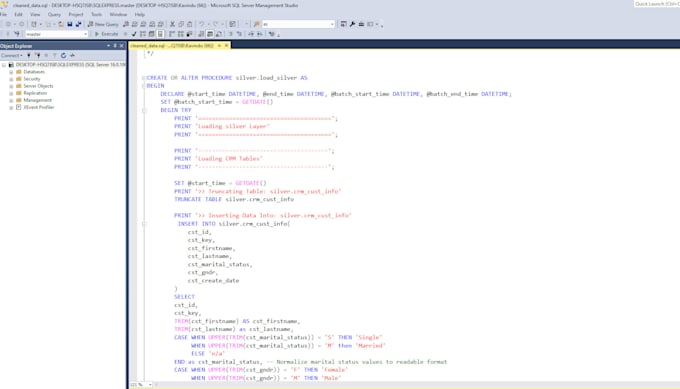Click the Cut scissors icon

(x=172, y=24)
